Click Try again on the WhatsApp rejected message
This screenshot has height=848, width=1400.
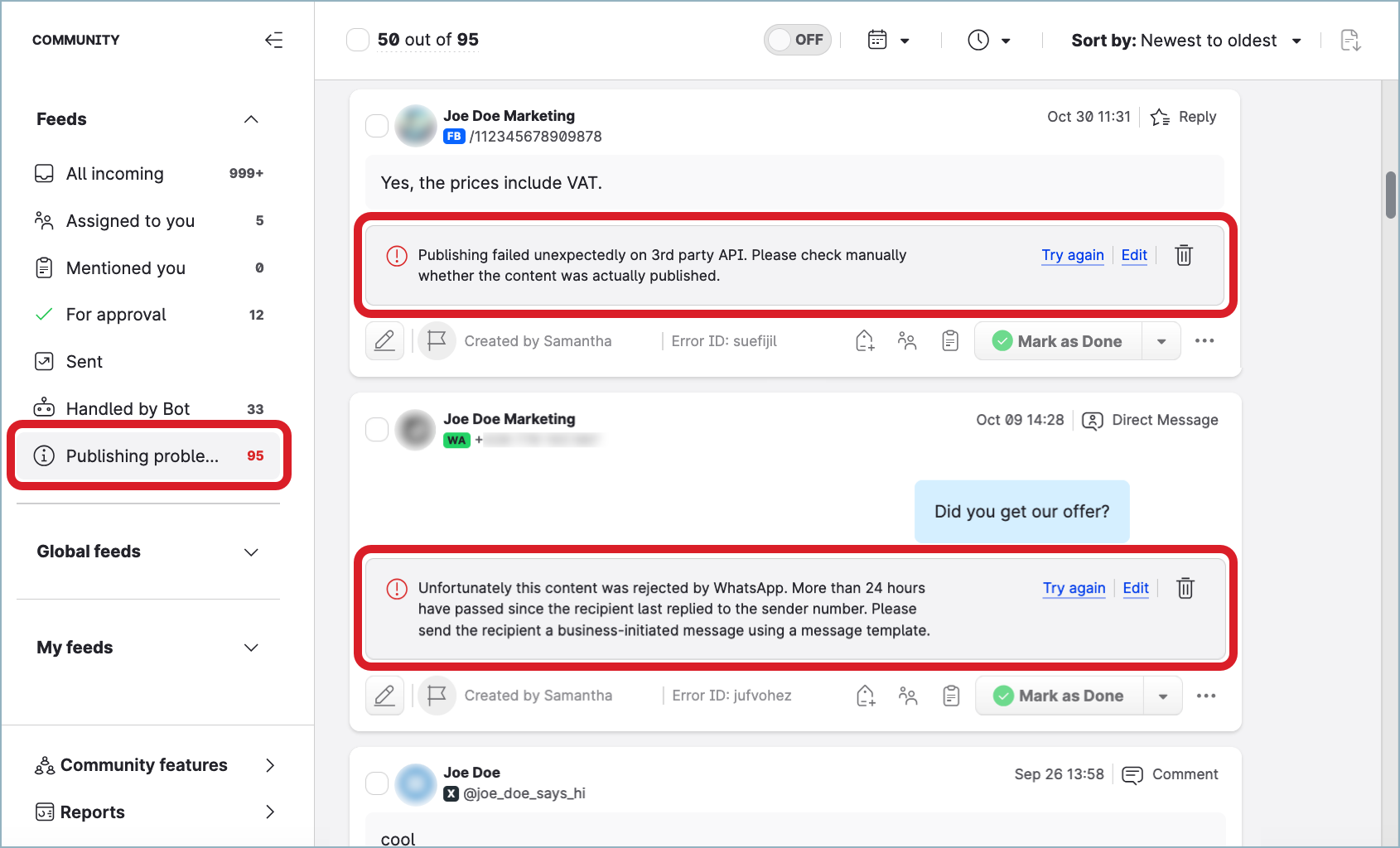click(1074, 588)
